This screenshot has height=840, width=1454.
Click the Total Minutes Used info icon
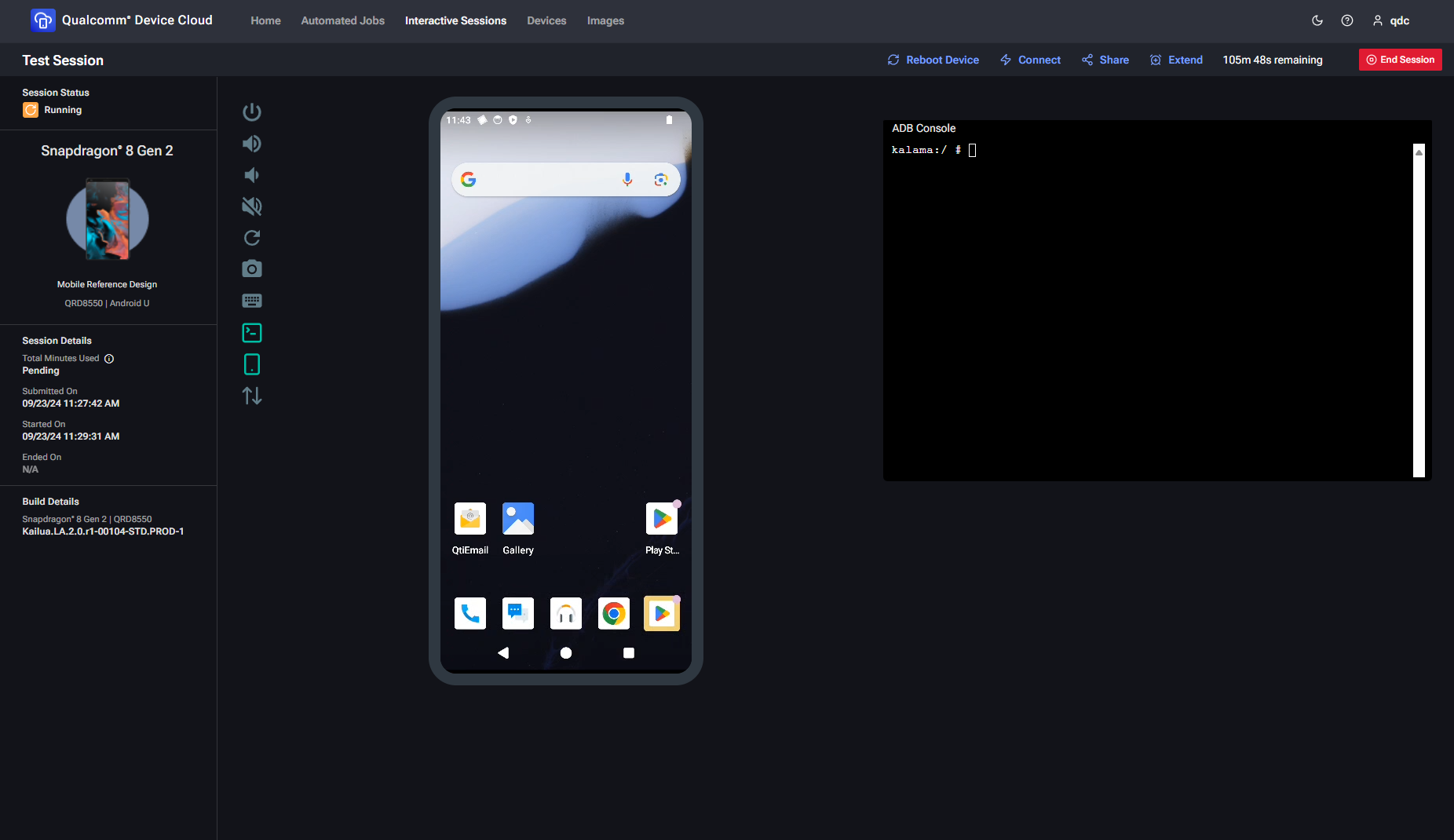click(x=109, y=359)
